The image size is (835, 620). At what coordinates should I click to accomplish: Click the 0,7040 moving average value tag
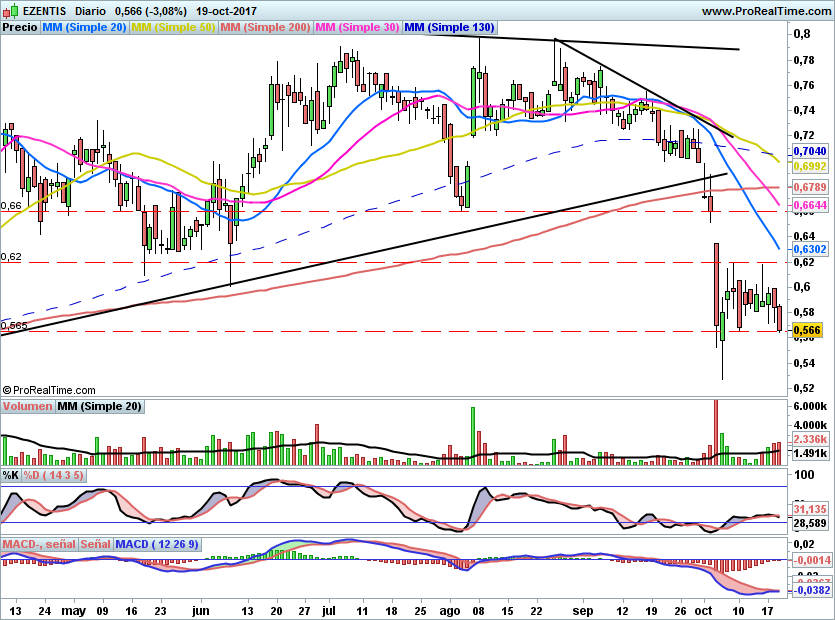(x=811, y=151)
